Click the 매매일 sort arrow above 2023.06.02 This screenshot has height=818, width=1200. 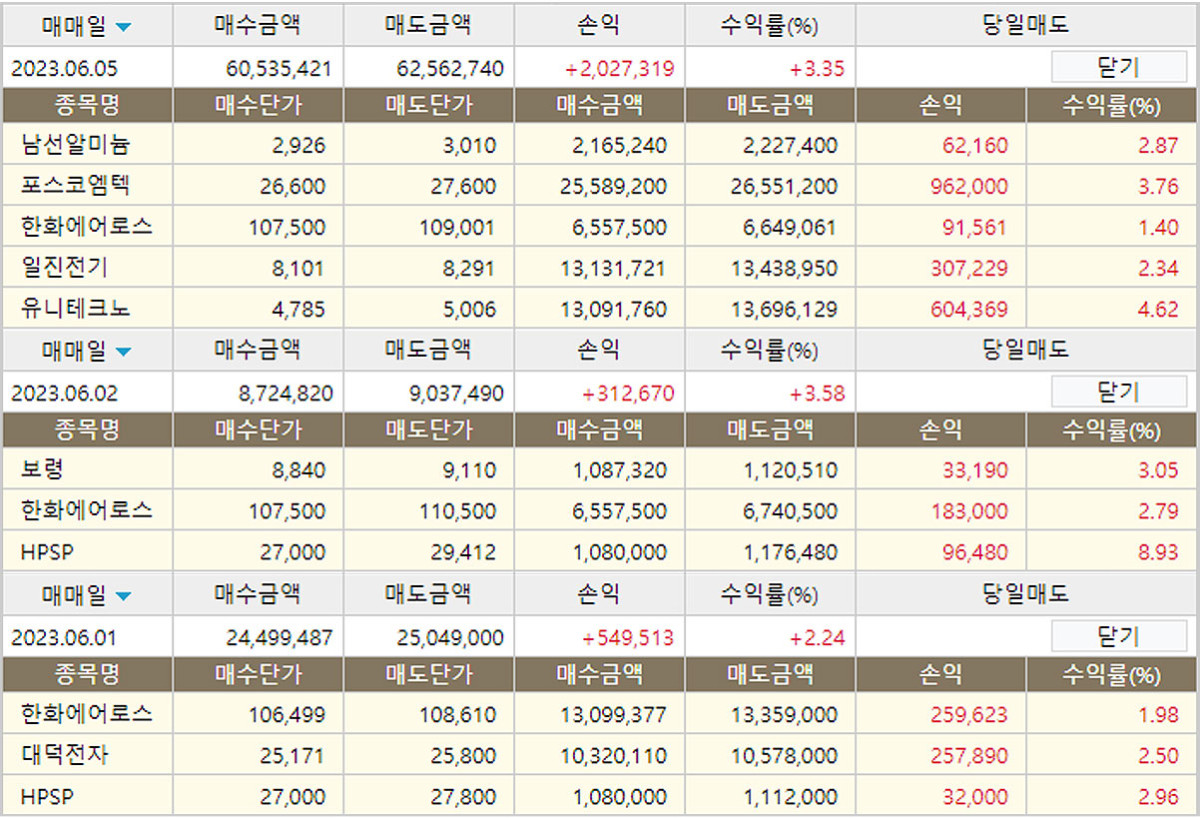click(x=123, y=351)
